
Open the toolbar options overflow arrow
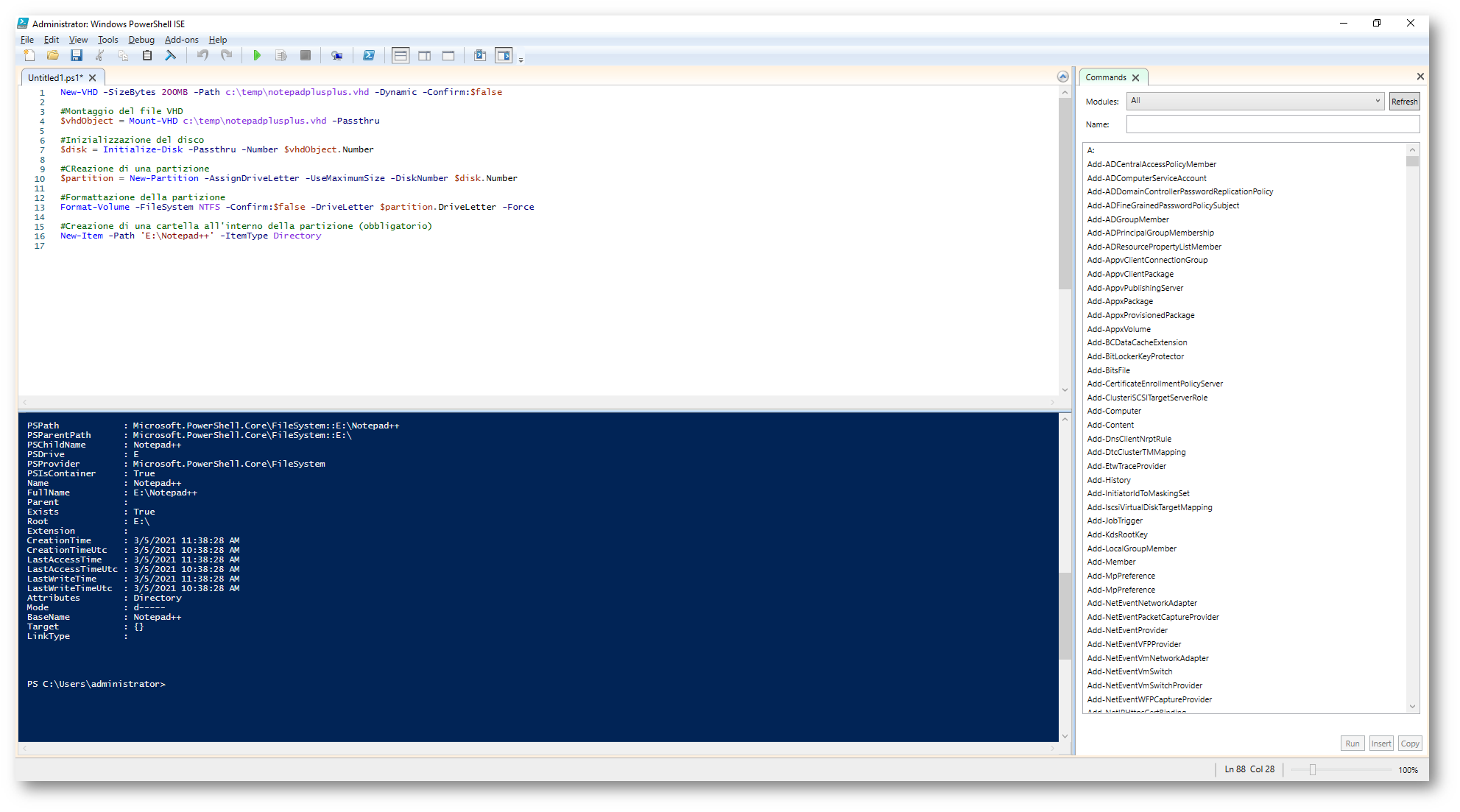pyautogui.click(x=521, y=60)
